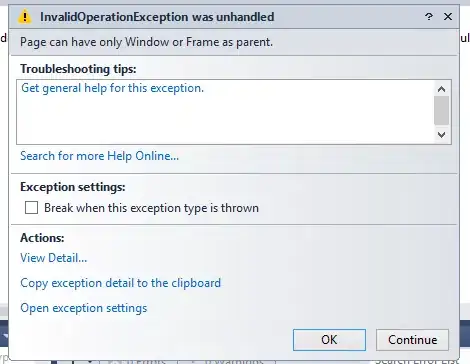Confirm with the OK button
The width and height of the screenshot is (470, 364).
[x=329, y=340]
